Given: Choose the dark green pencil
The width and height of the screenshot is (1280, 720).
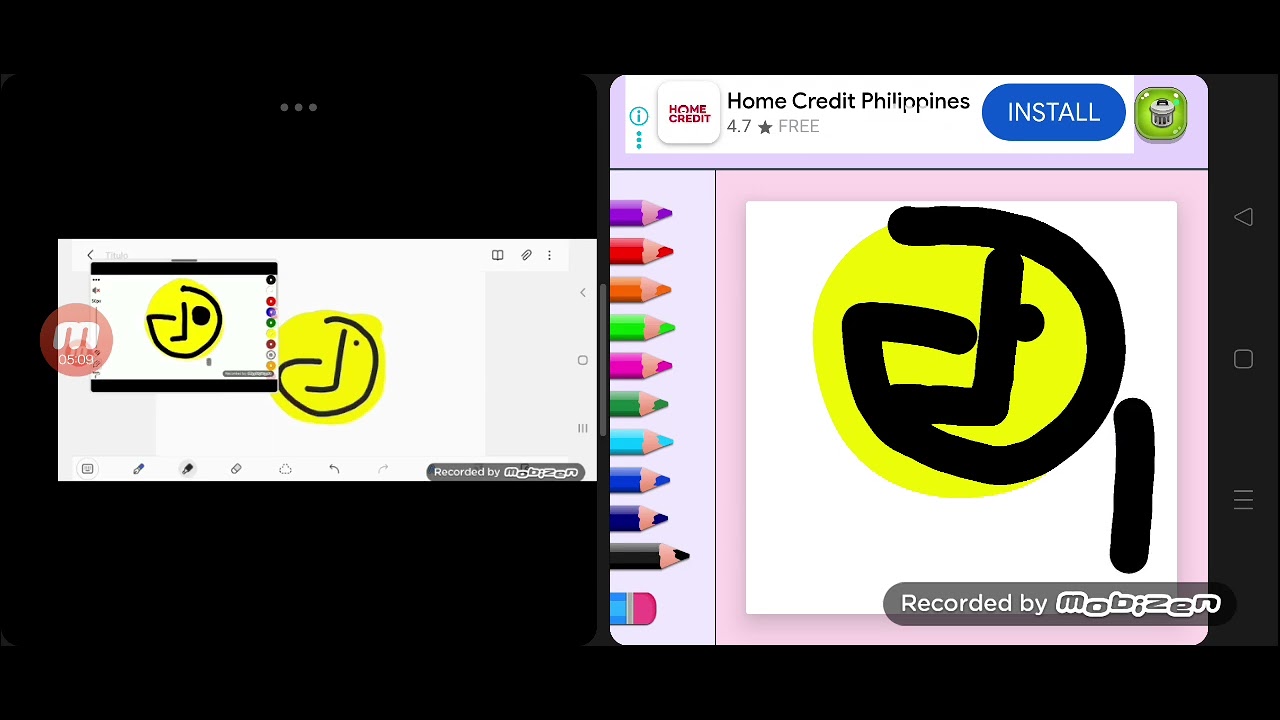Looking at the screenshot, I should point(639,404).
